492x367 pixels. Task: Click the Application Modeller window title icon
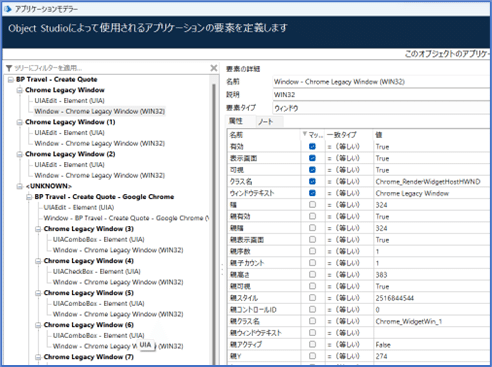point(7,9)
